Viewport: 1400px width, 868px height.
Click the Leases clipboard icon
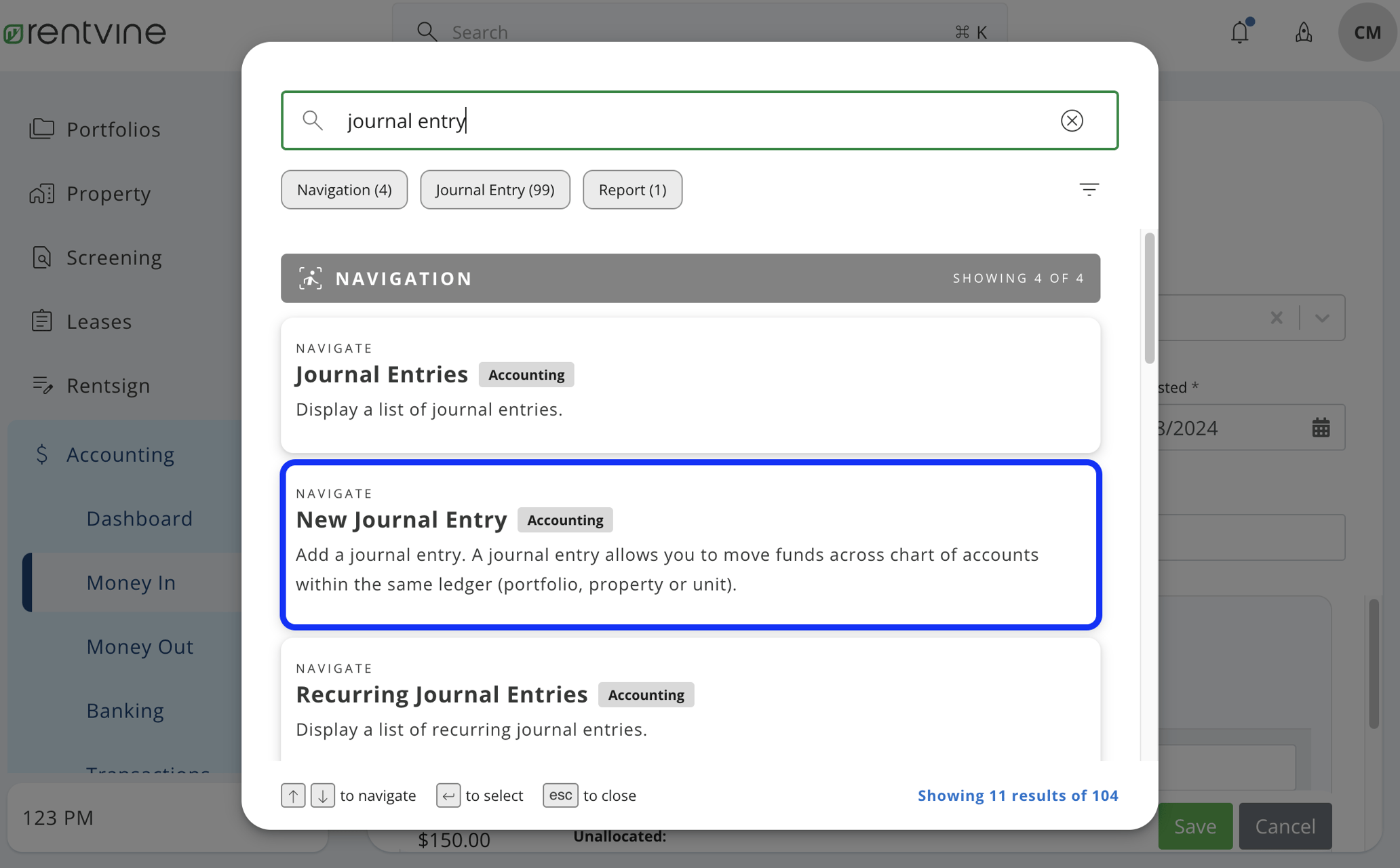click(42, 321)
